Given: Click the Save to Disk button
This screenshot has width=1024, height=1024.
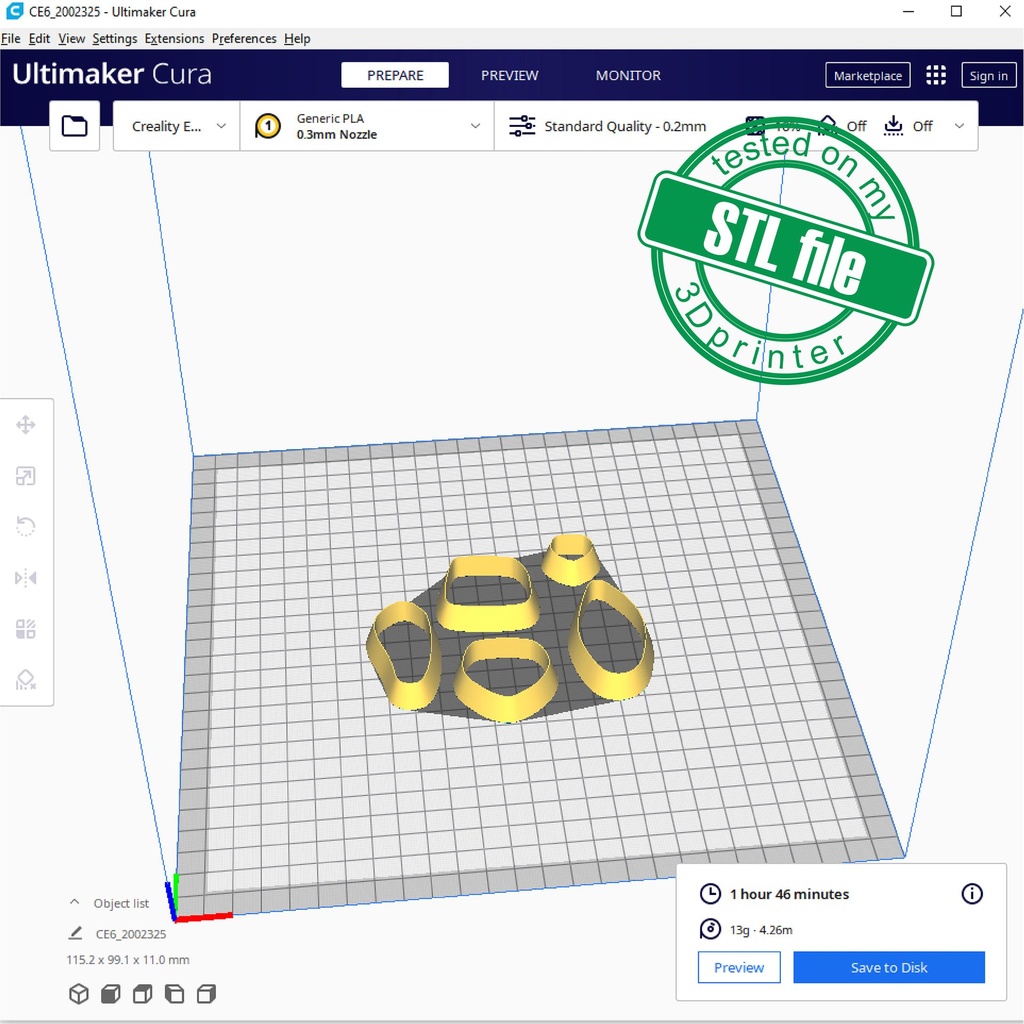Looking at the screenshot, I should [x=888, y=967].
